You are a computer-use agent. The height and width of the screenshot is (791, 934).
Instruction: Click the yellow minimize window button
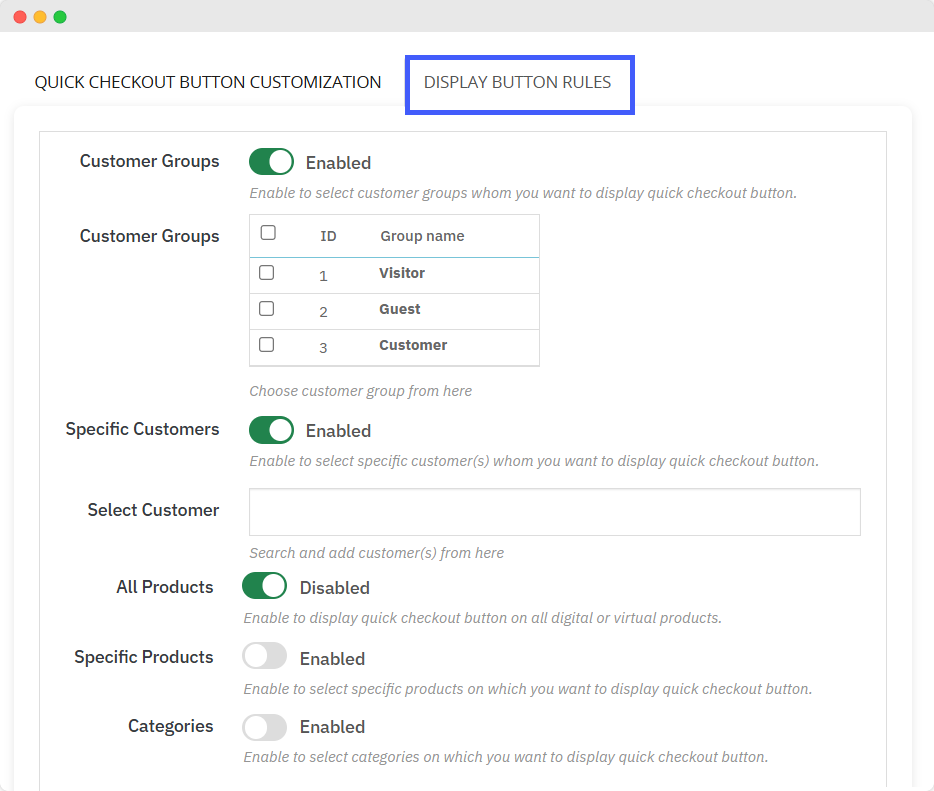(40, 17)
